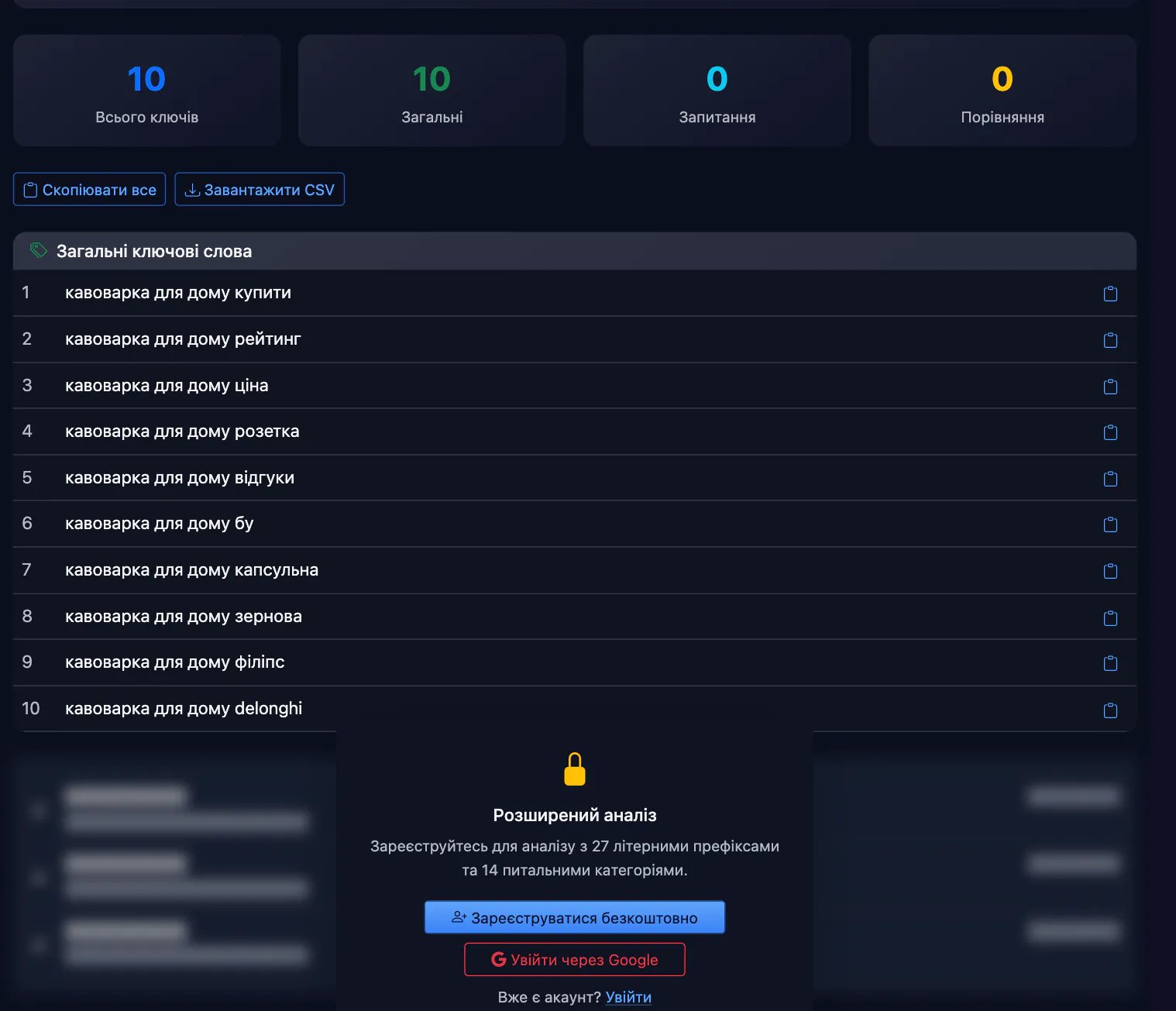Copy keyword "кавоварка для дому відгуки" via clipboard icon

[1110, 479]
